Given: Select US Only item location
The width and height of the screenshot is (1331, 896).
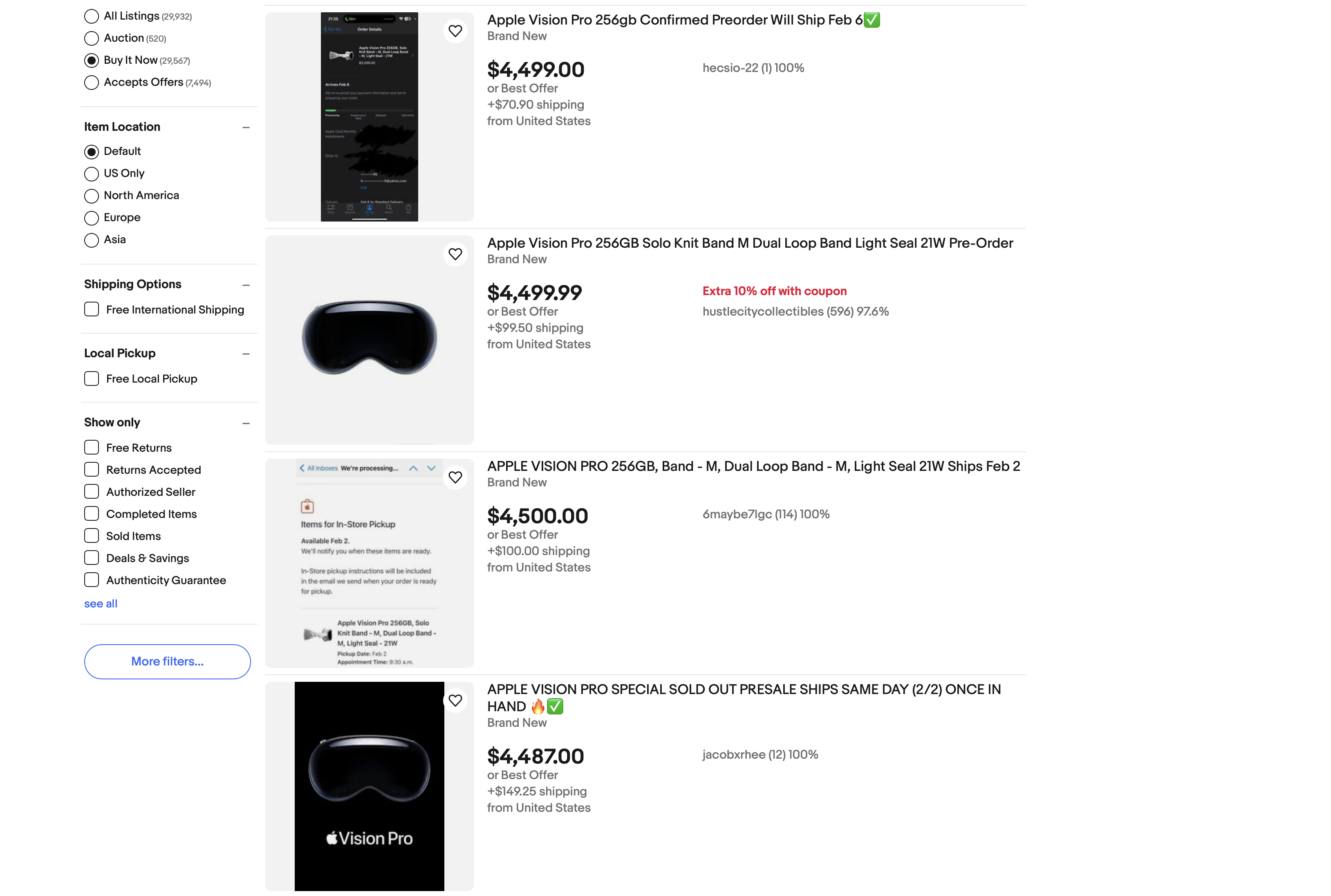Looking at the screenshot, I should click(x=91, y=174).
